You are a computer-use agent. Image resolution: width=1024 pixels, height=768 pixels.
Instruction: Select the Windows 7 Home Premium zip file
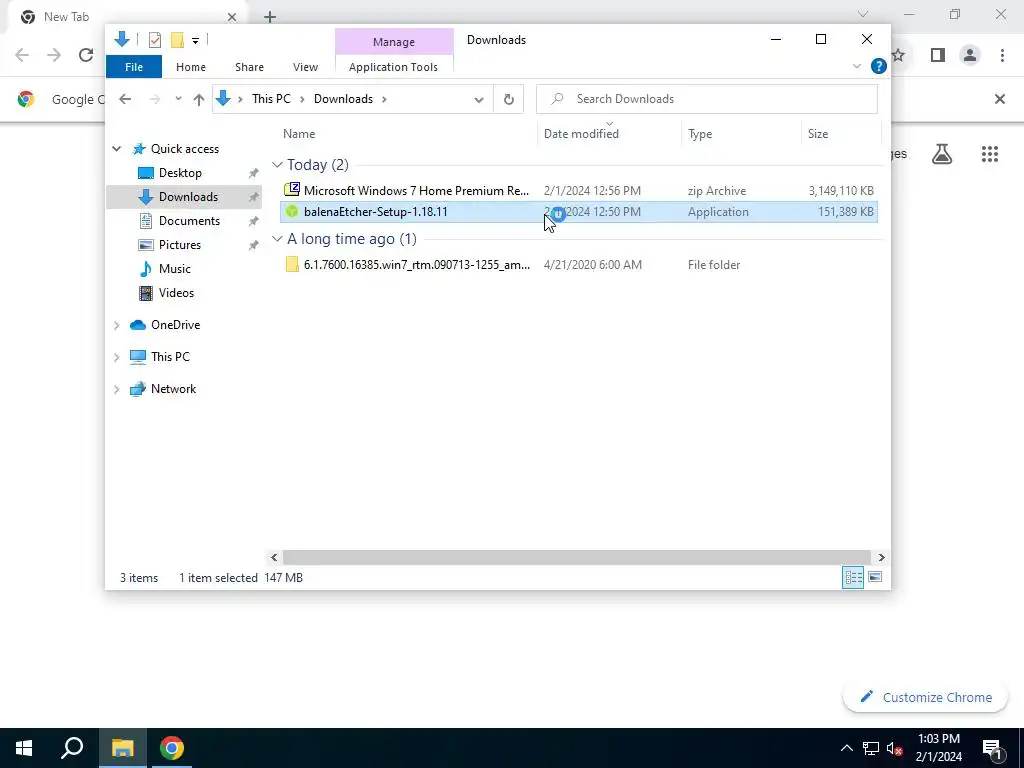[x=579, y=191]
